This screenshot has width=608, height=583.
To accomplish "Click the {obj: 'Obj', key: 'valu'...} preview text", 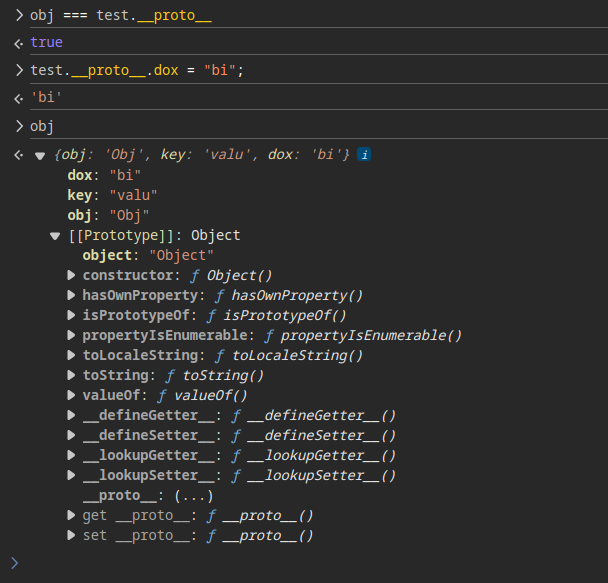I will (x=202, y=155).
